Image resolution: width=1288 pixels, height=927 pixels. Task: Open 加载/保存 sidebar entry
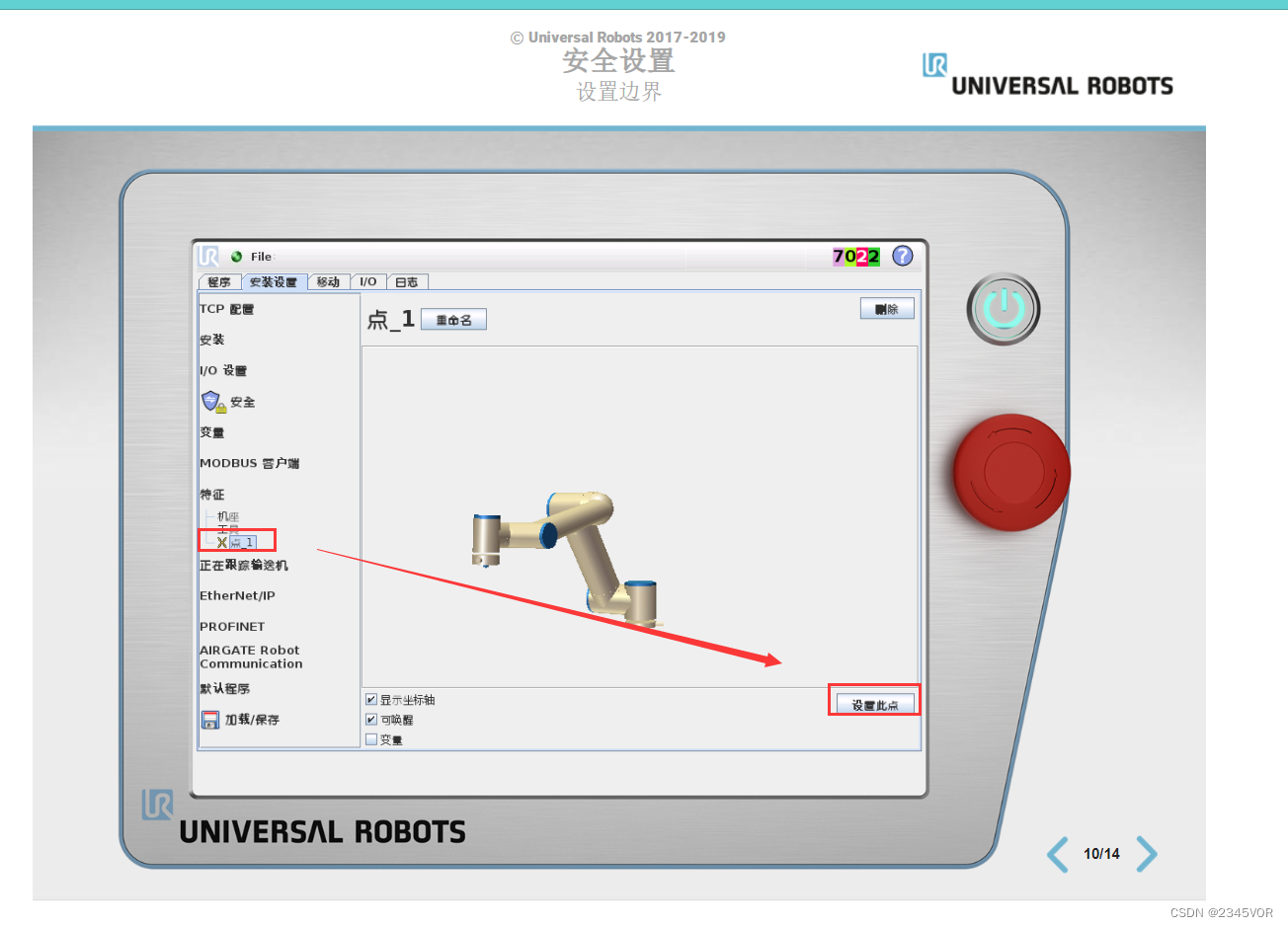(x=252, y=720)
